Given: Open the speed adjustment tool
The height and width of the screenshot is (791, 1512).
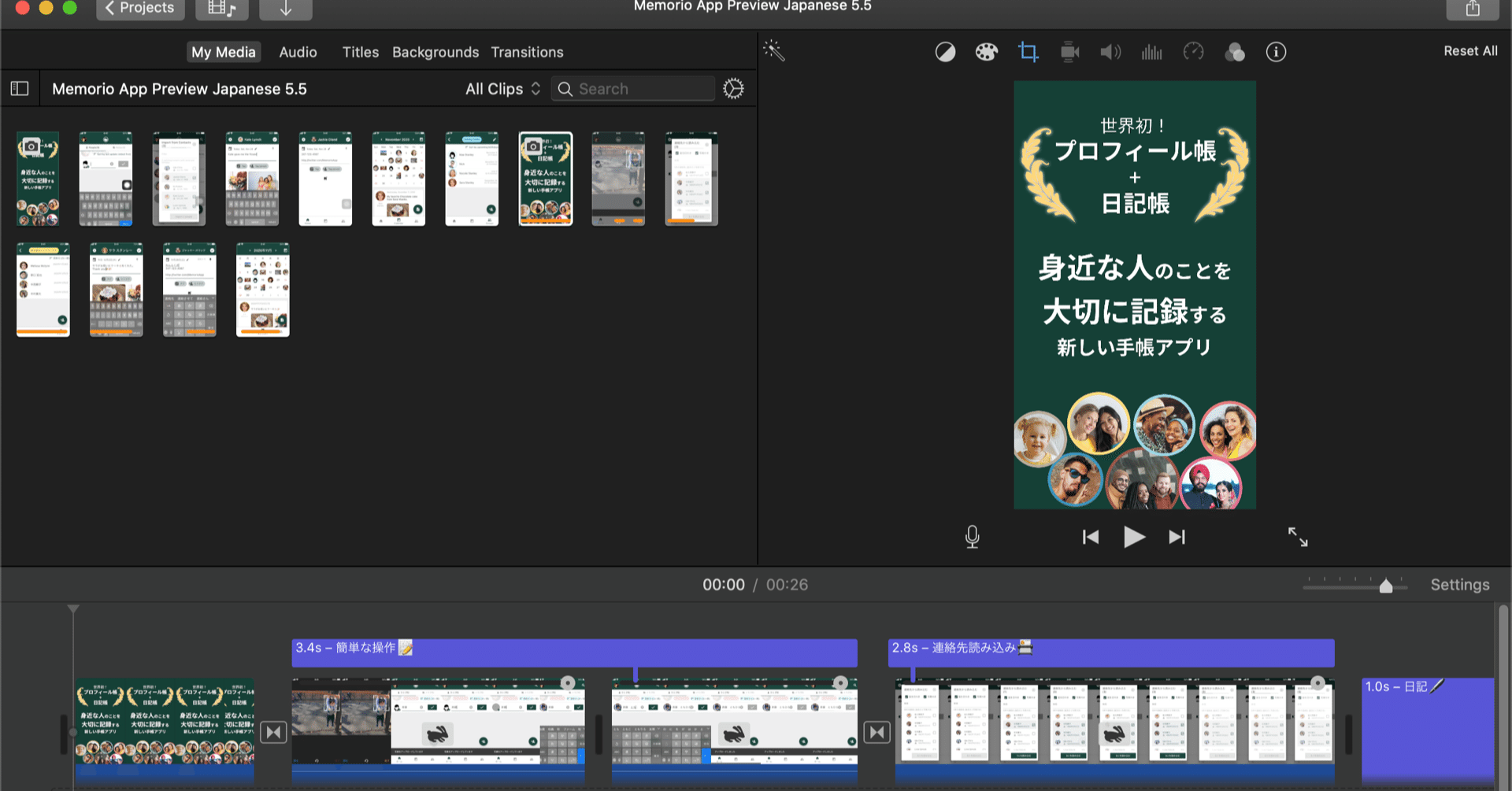Looking at the screenshot, I should [x=1193, y=52].
